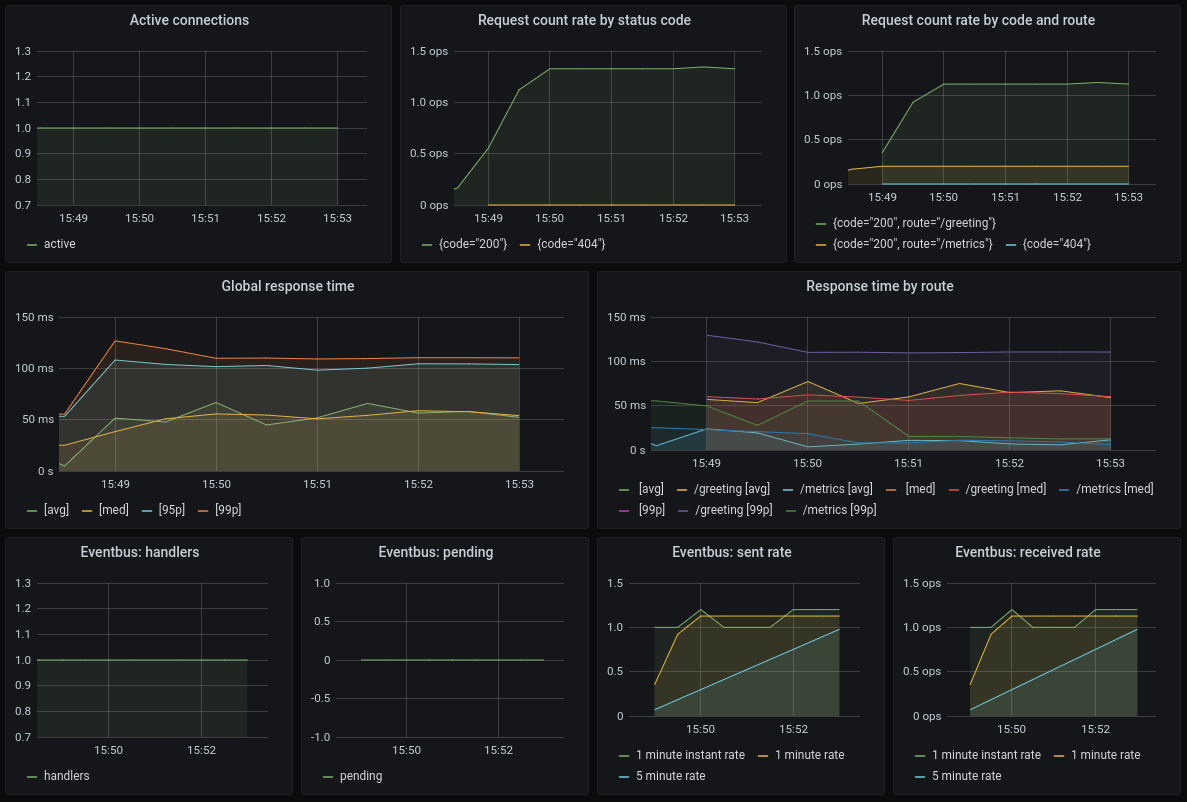Click the yellow swatch next to /greeting [avg]
The height and width of the screenshot is (802, 1187).
tap(682, 489)
